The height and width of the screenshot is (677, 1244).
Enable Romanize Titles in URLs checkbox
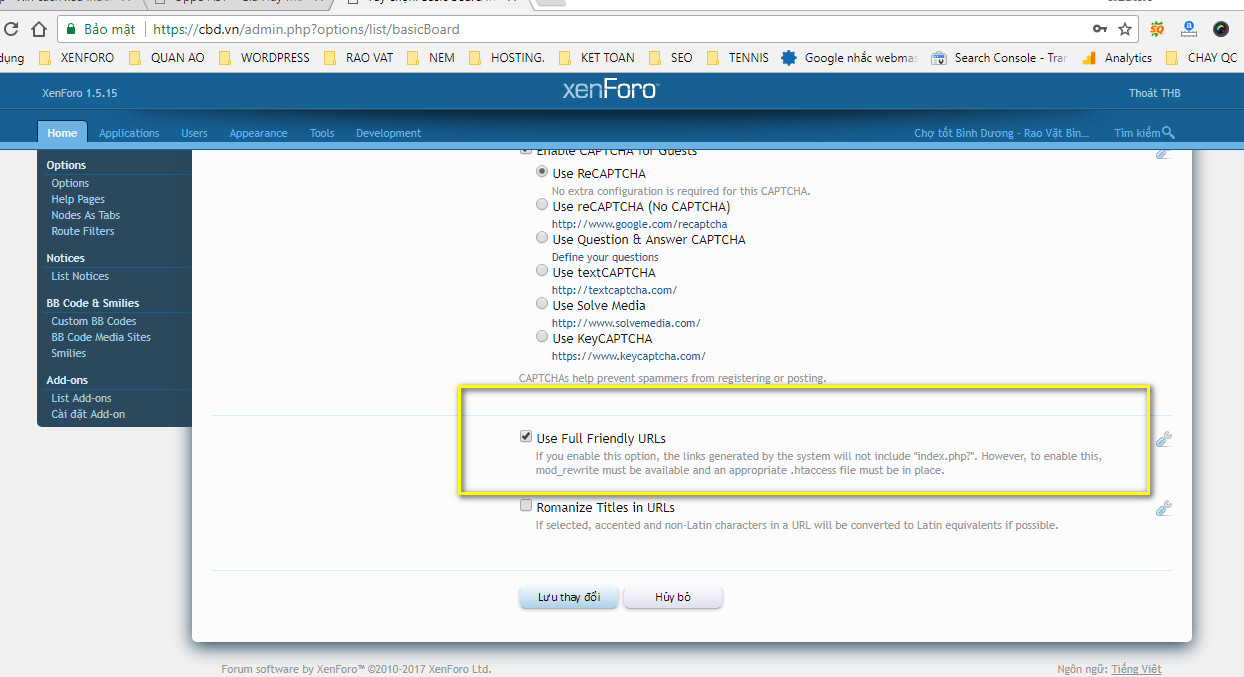(526, 506)
